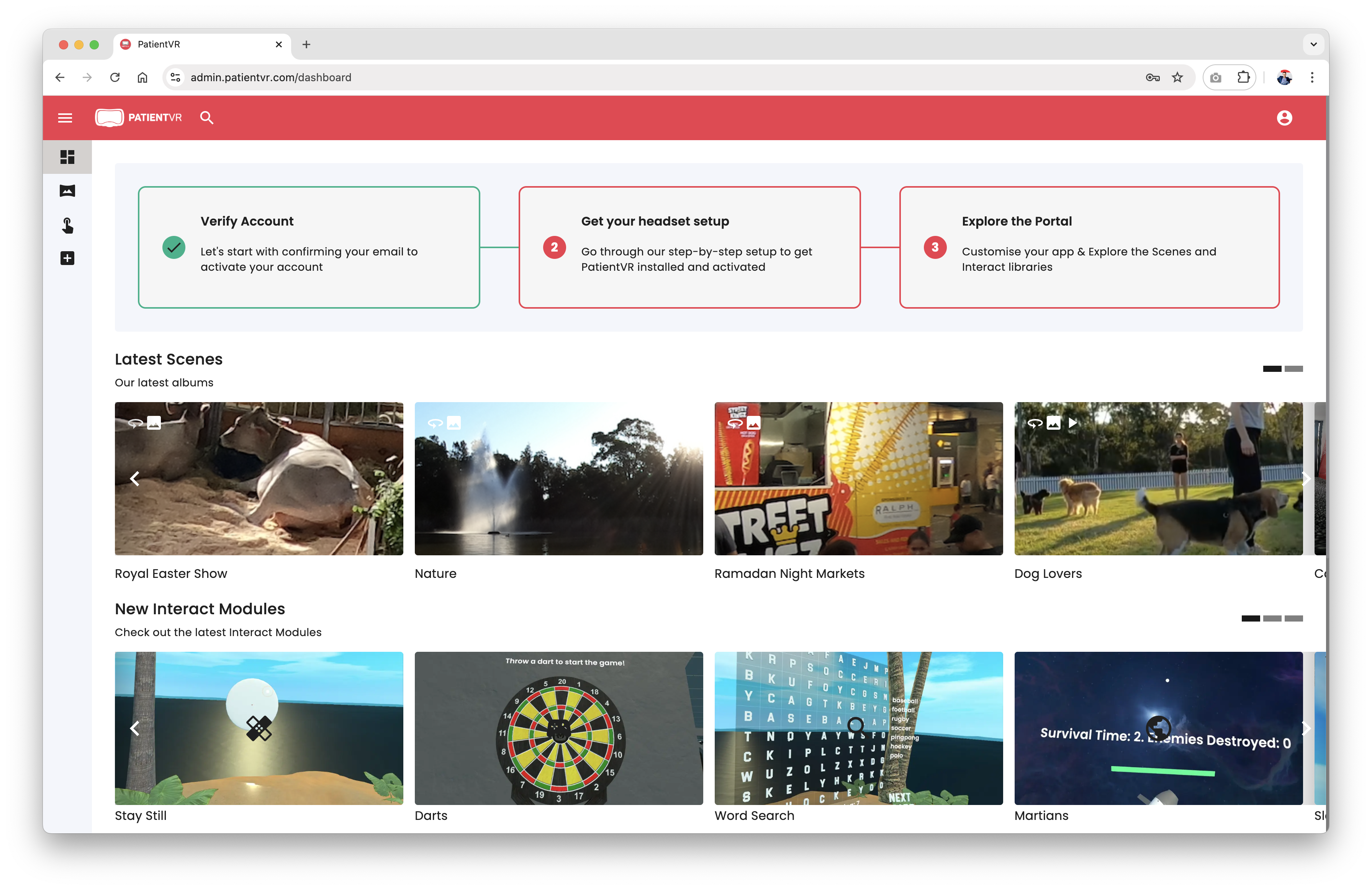Click the Nature title text

(435, 574)
